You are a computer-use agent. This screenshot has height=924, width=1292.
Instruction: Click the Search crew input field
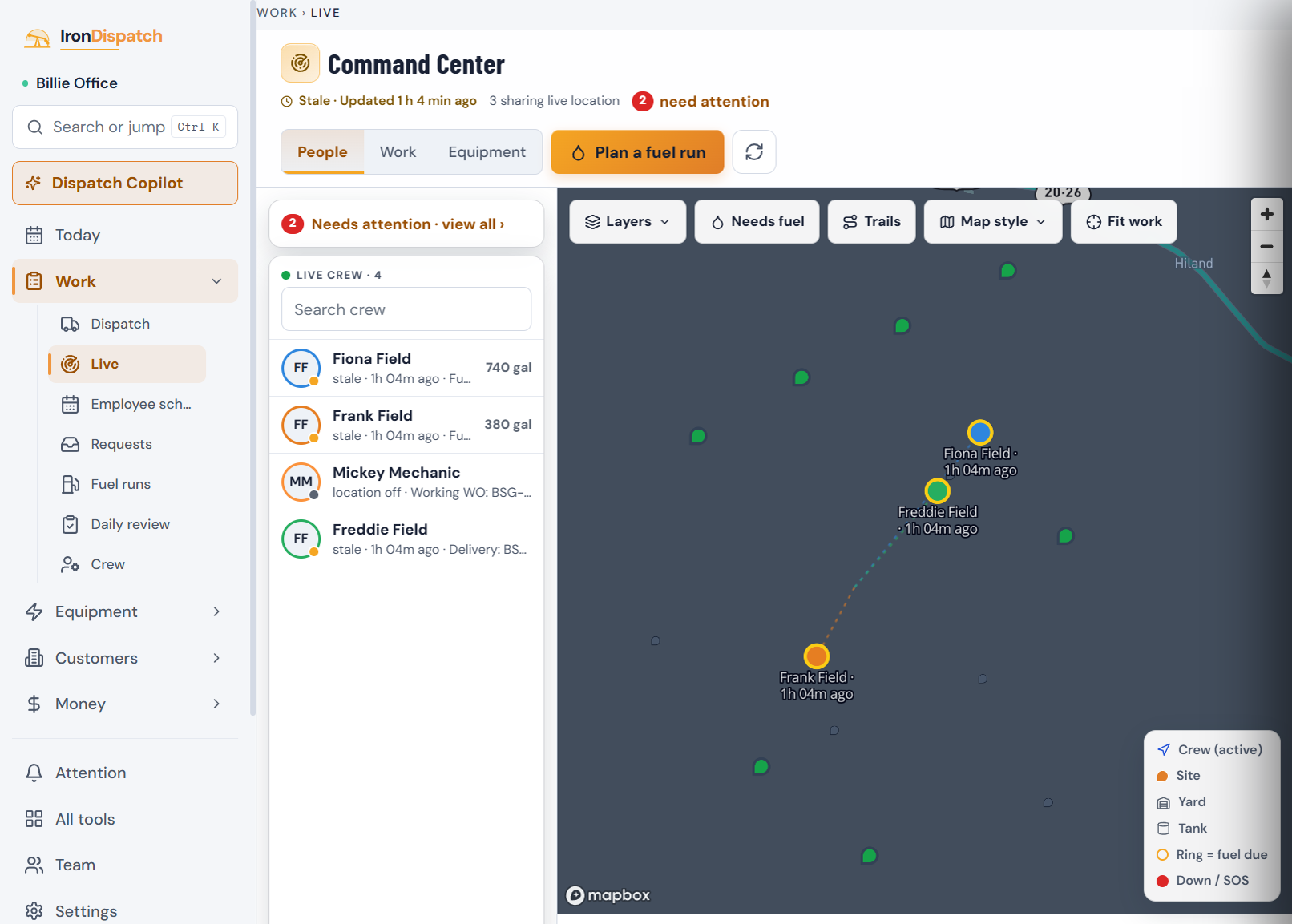pyautogui.click(x=406, y=309)
